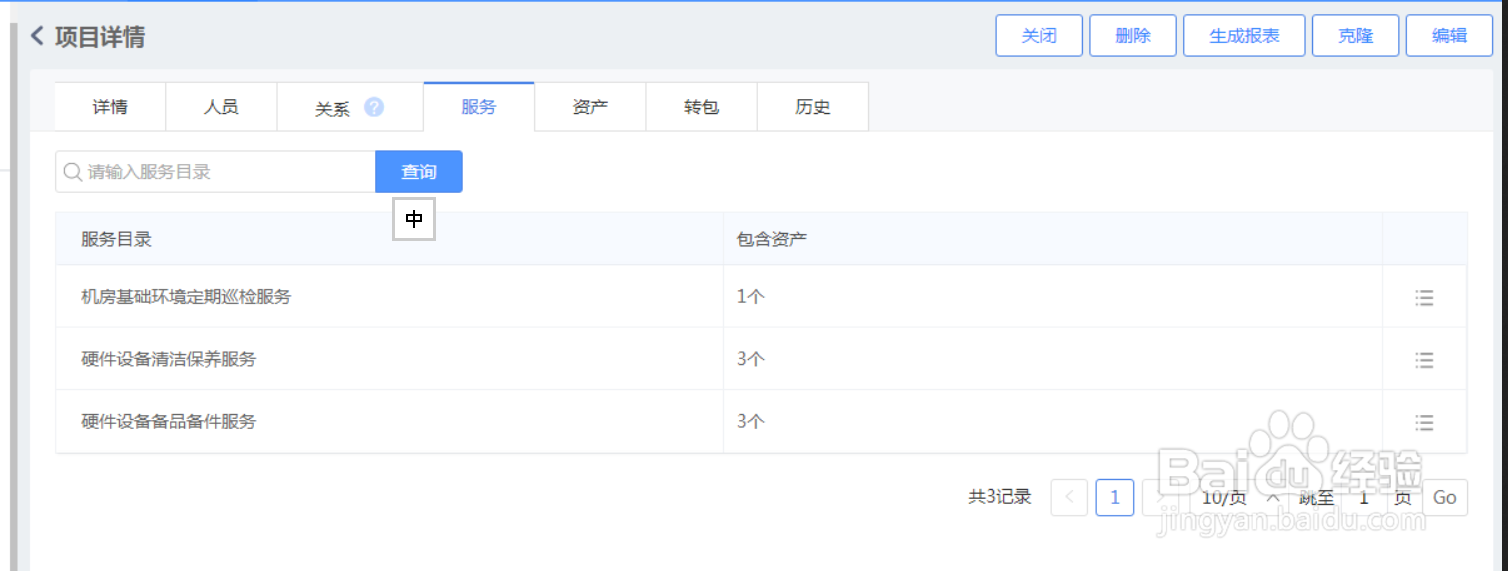Click the 跳至 page number input

point(1364,497)
